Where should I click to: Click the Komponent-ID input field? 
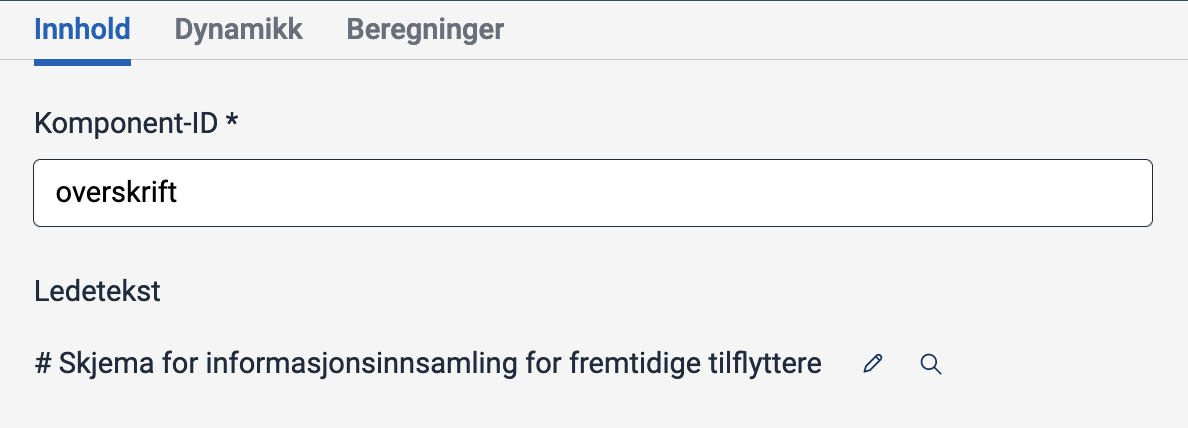pyautogui.click(x=592, y=193)
